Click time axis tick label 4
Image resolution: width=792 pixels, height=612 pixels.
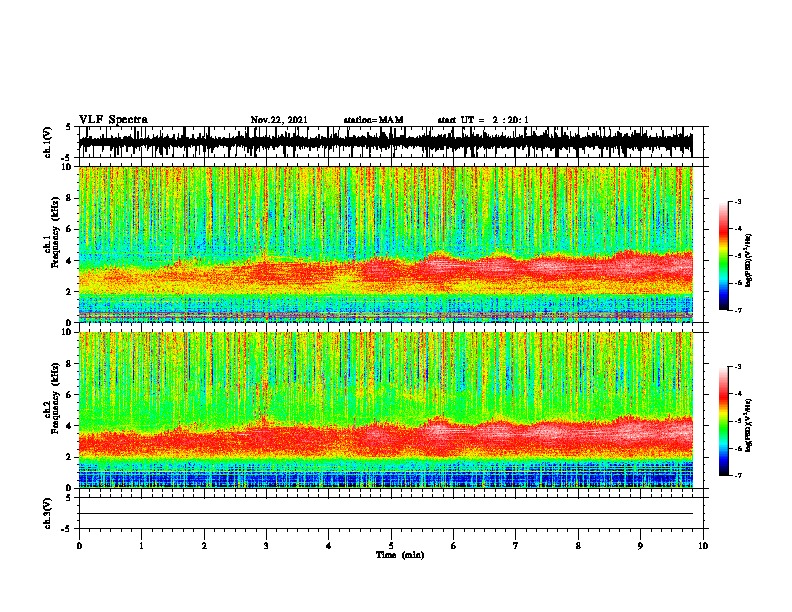click(x=329, y=546)
